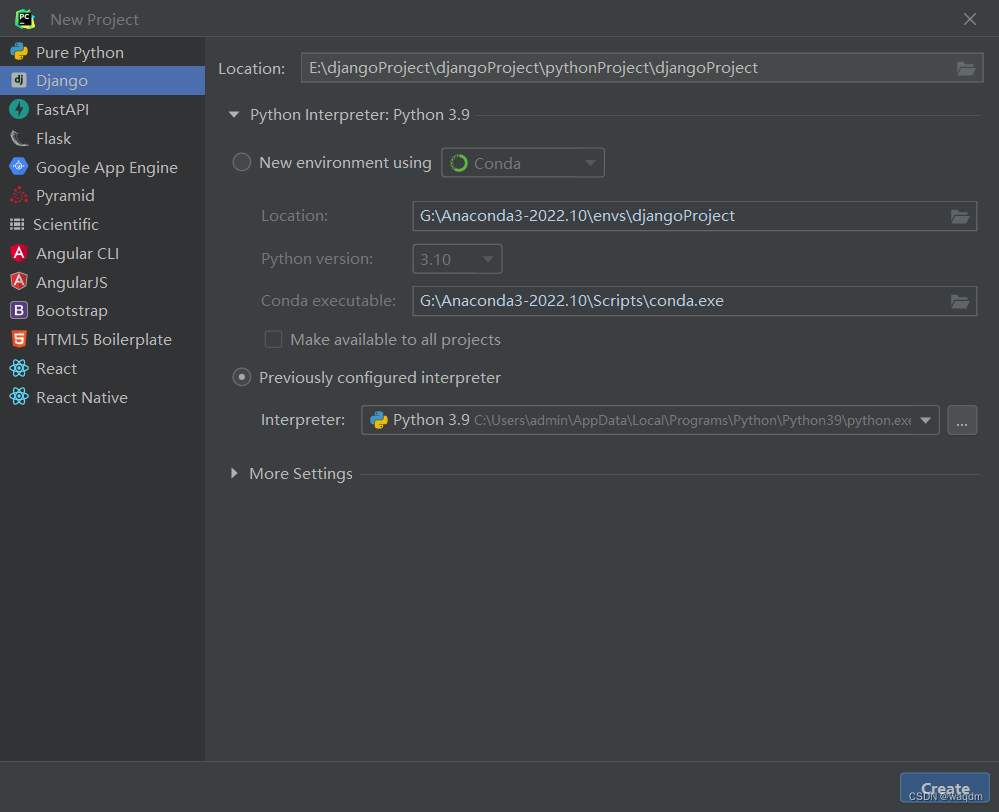Collapse the Python Interpreter section

coord(234,115)
